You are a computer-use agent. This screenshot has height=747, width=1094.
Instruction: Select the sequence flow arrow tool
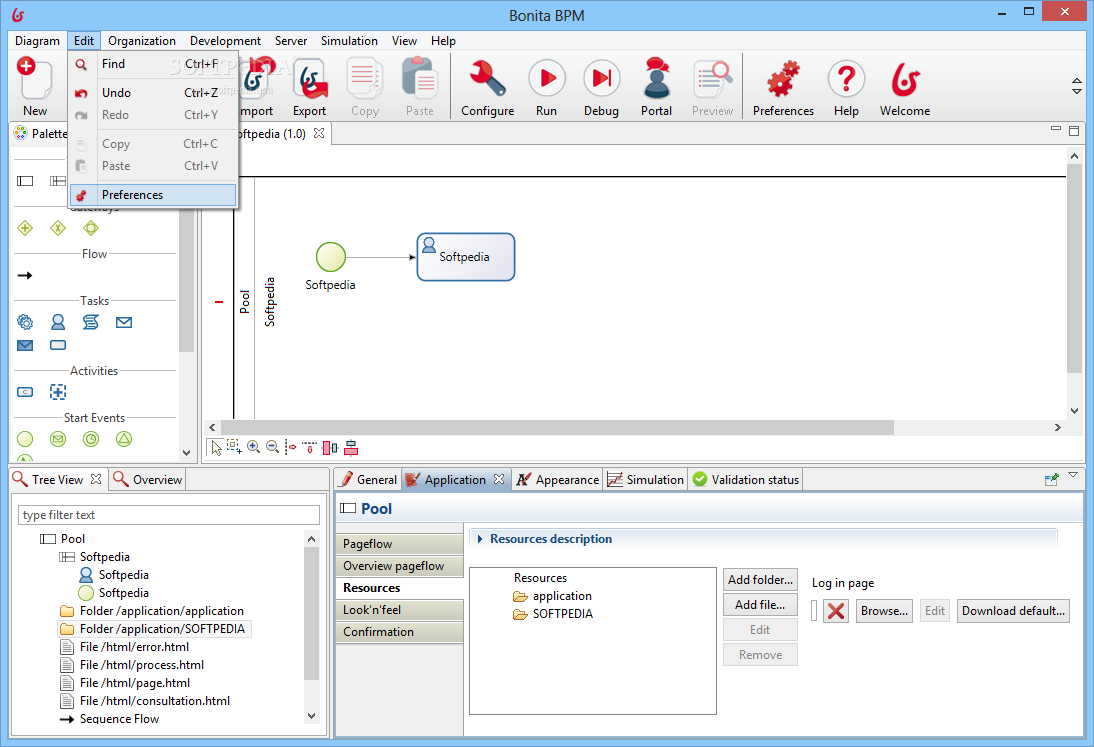click(25, 276)
